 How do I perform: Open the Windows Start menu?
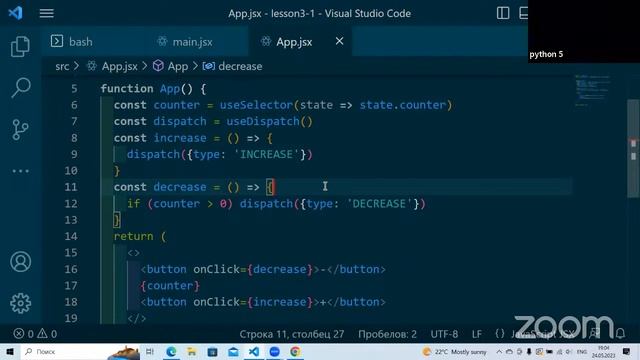pyautogui.click(x=10, y=351)
